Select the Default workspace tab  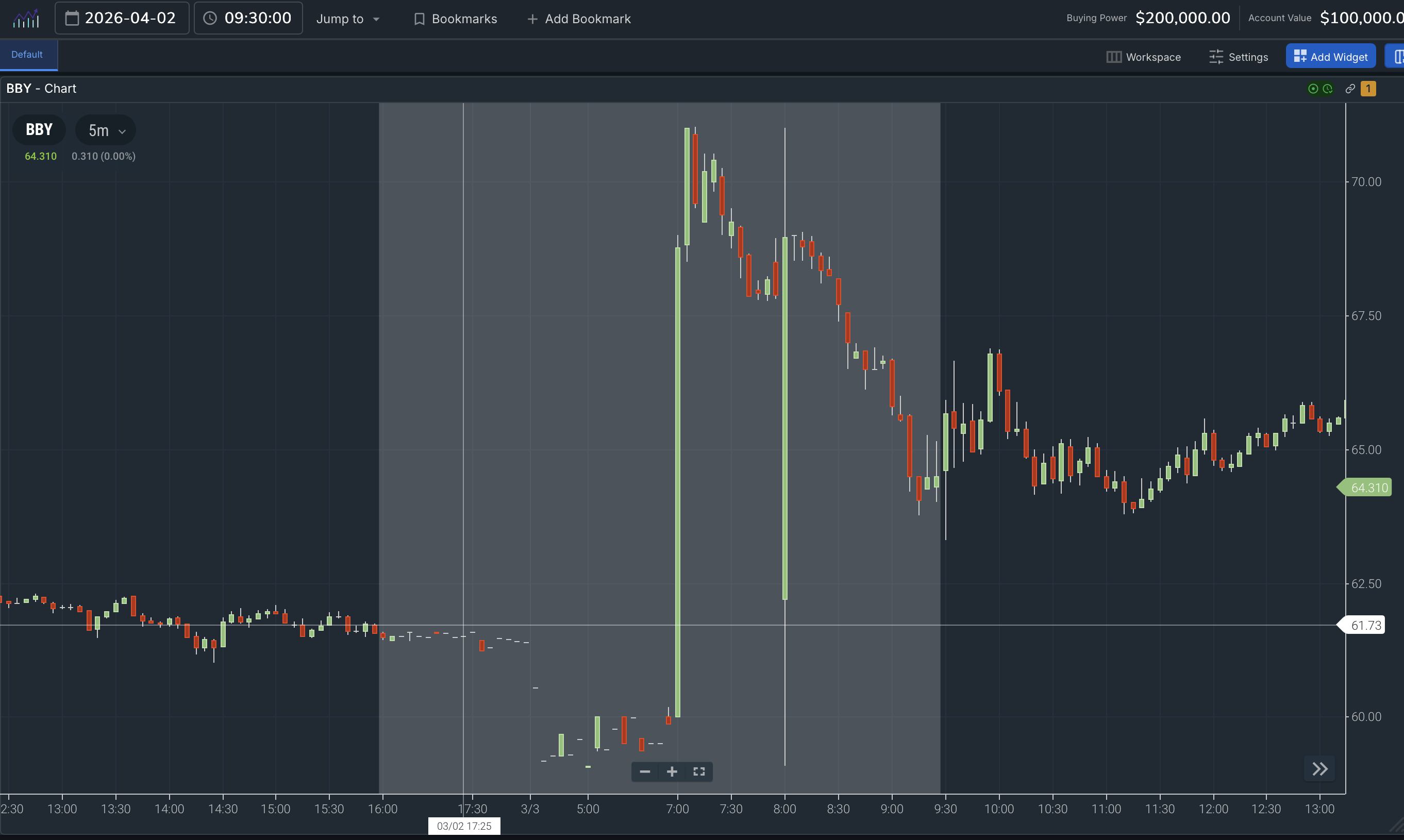pyautogui.click(x=27, y=55)
